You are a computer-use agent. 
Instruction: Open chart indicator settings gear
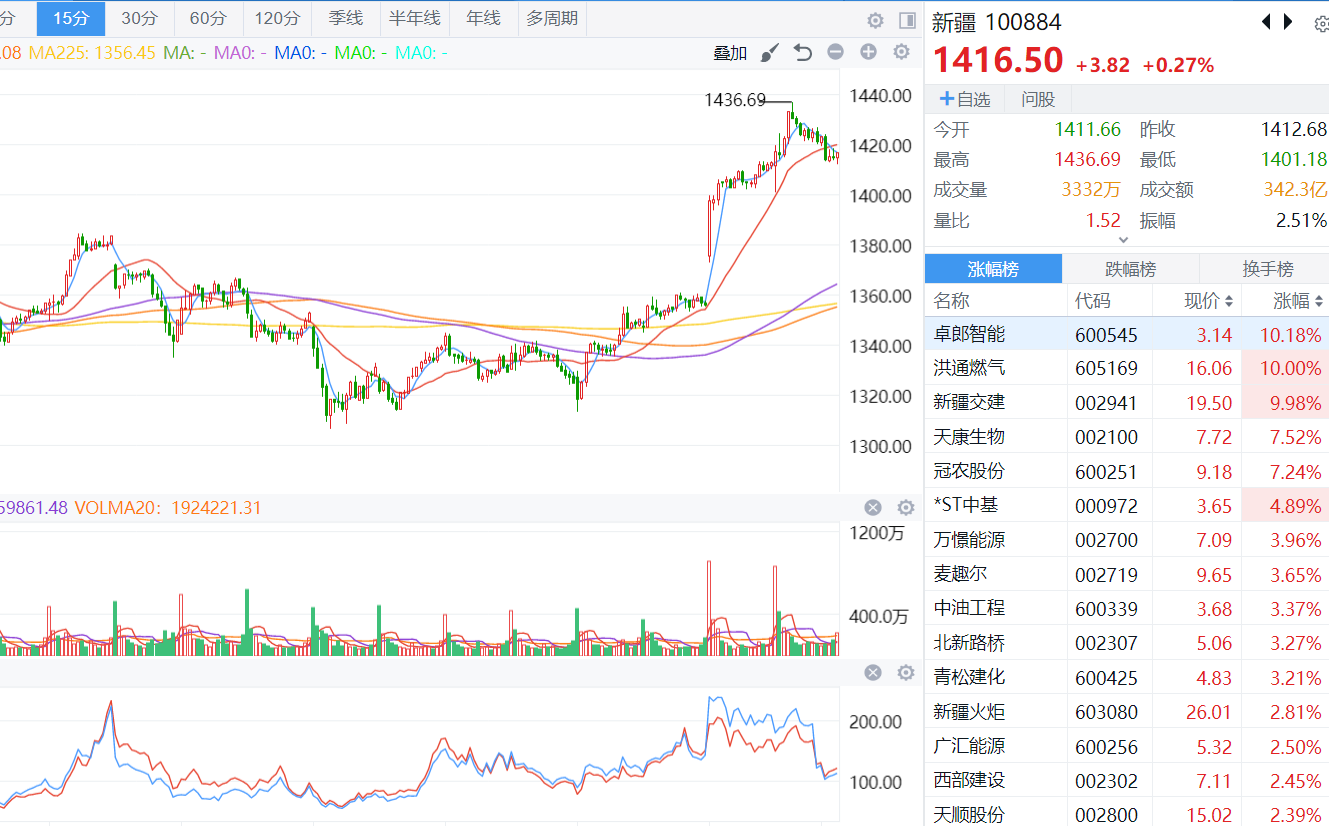click(901, 53)
